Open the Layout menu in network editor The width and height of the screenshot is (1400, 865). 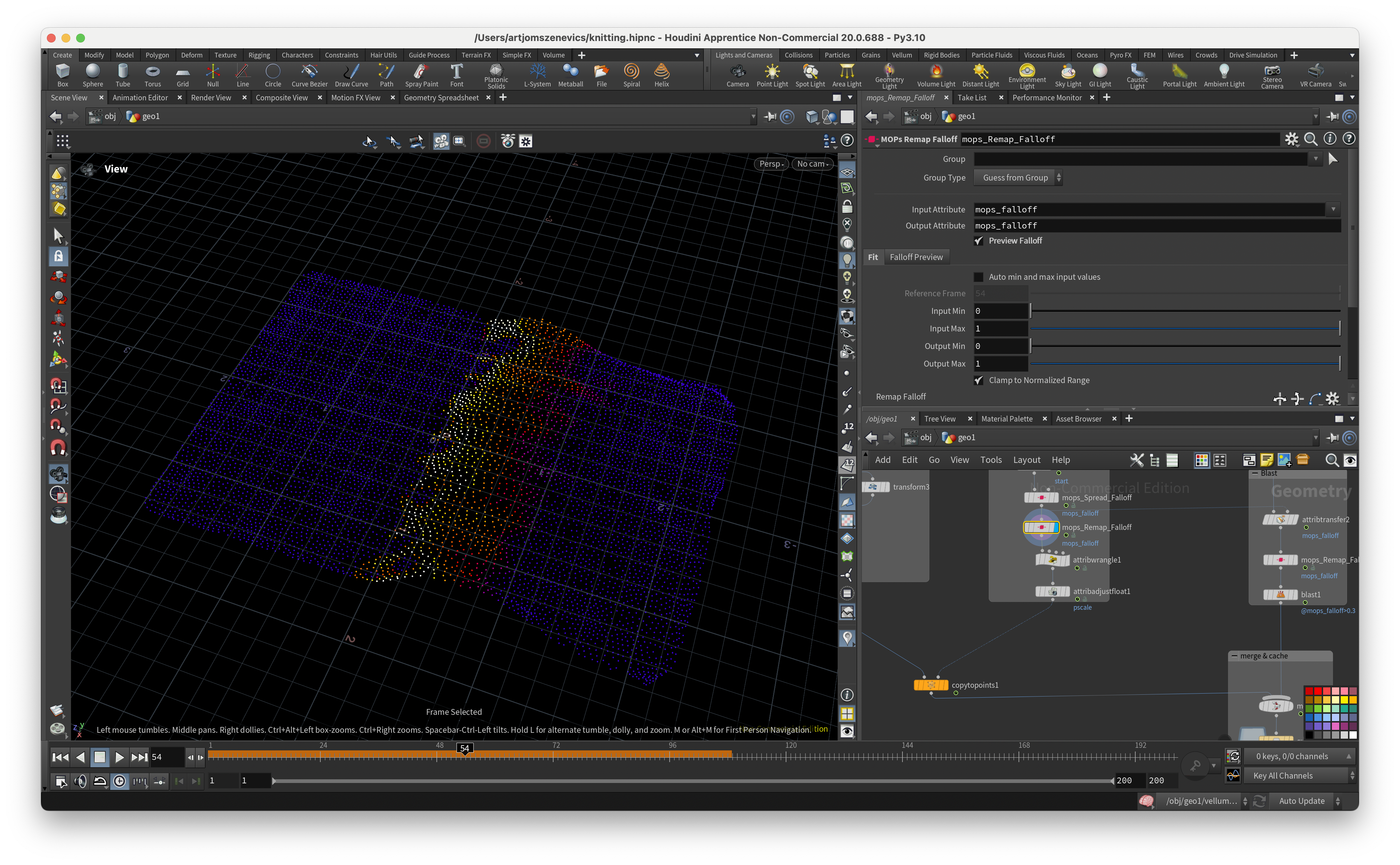click(1026, 460)
